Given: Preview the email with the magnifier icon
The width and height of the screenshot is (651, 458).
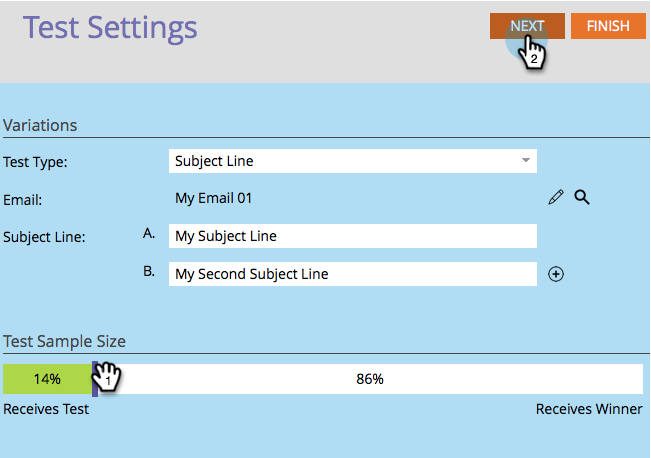Looking at the screenshot, I should (x=581, y=198).
